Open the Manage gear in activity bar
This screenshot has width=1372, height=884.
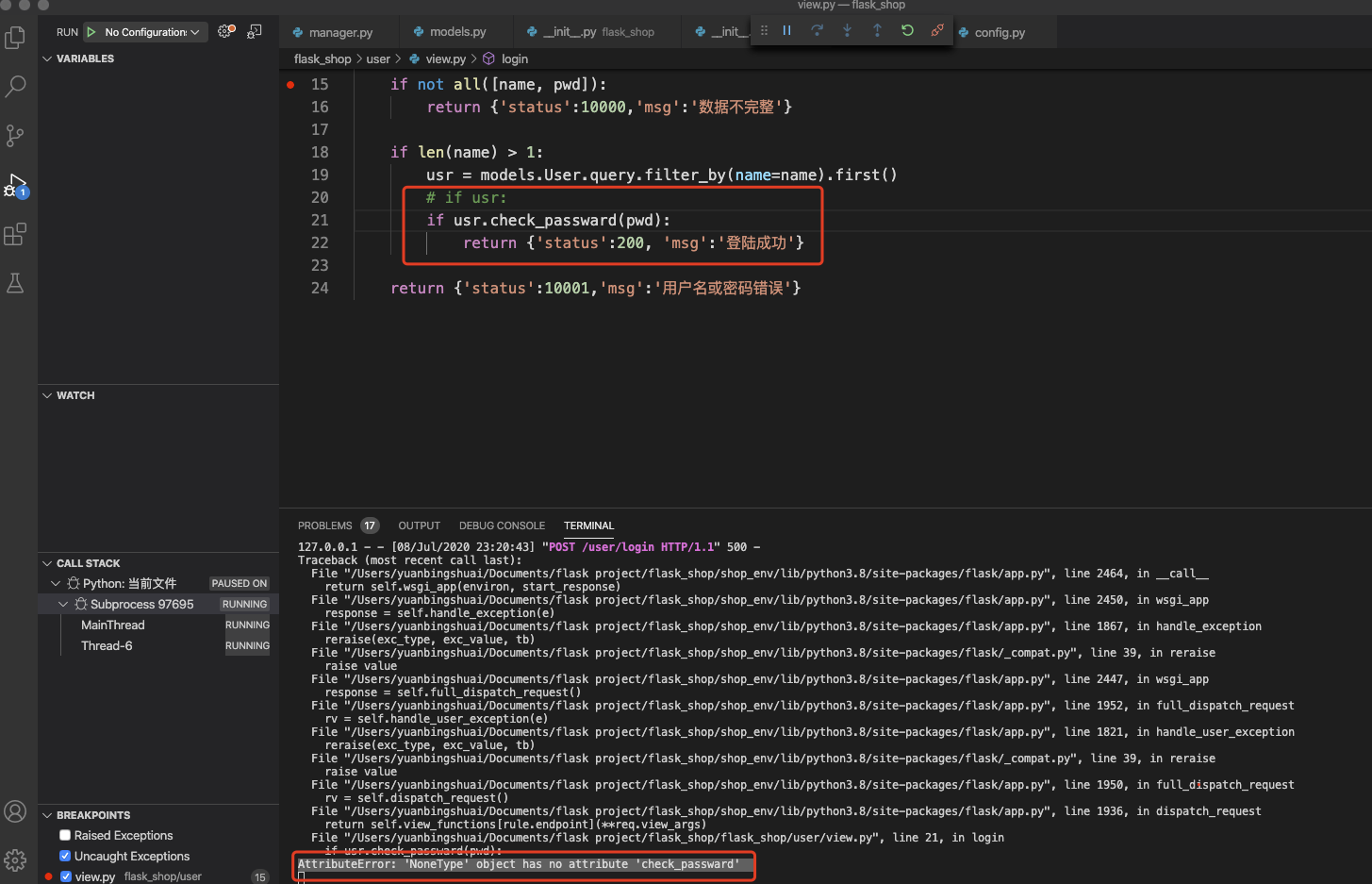15,859
